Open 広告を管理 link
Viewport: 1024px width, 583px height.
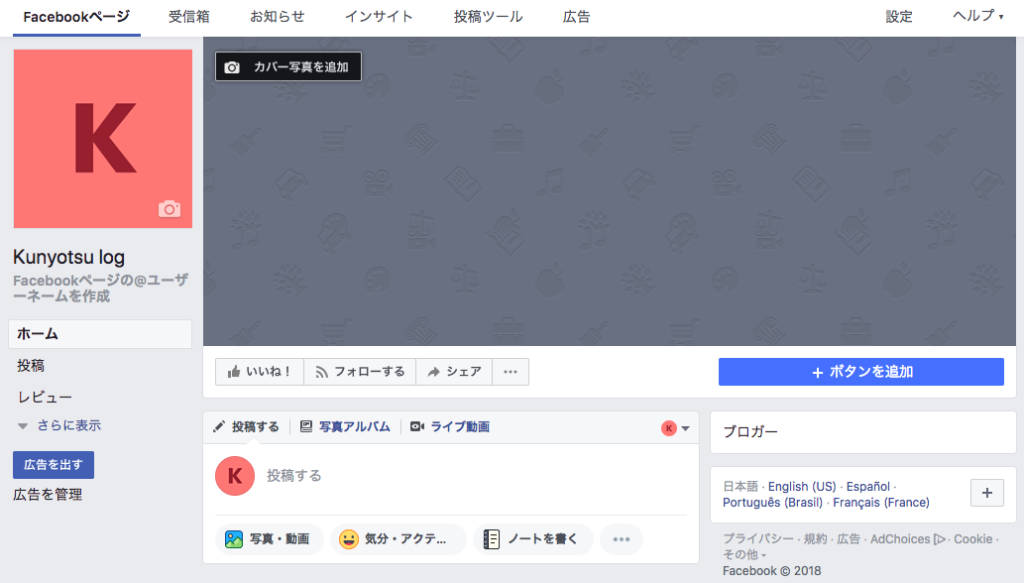point(48,495)
